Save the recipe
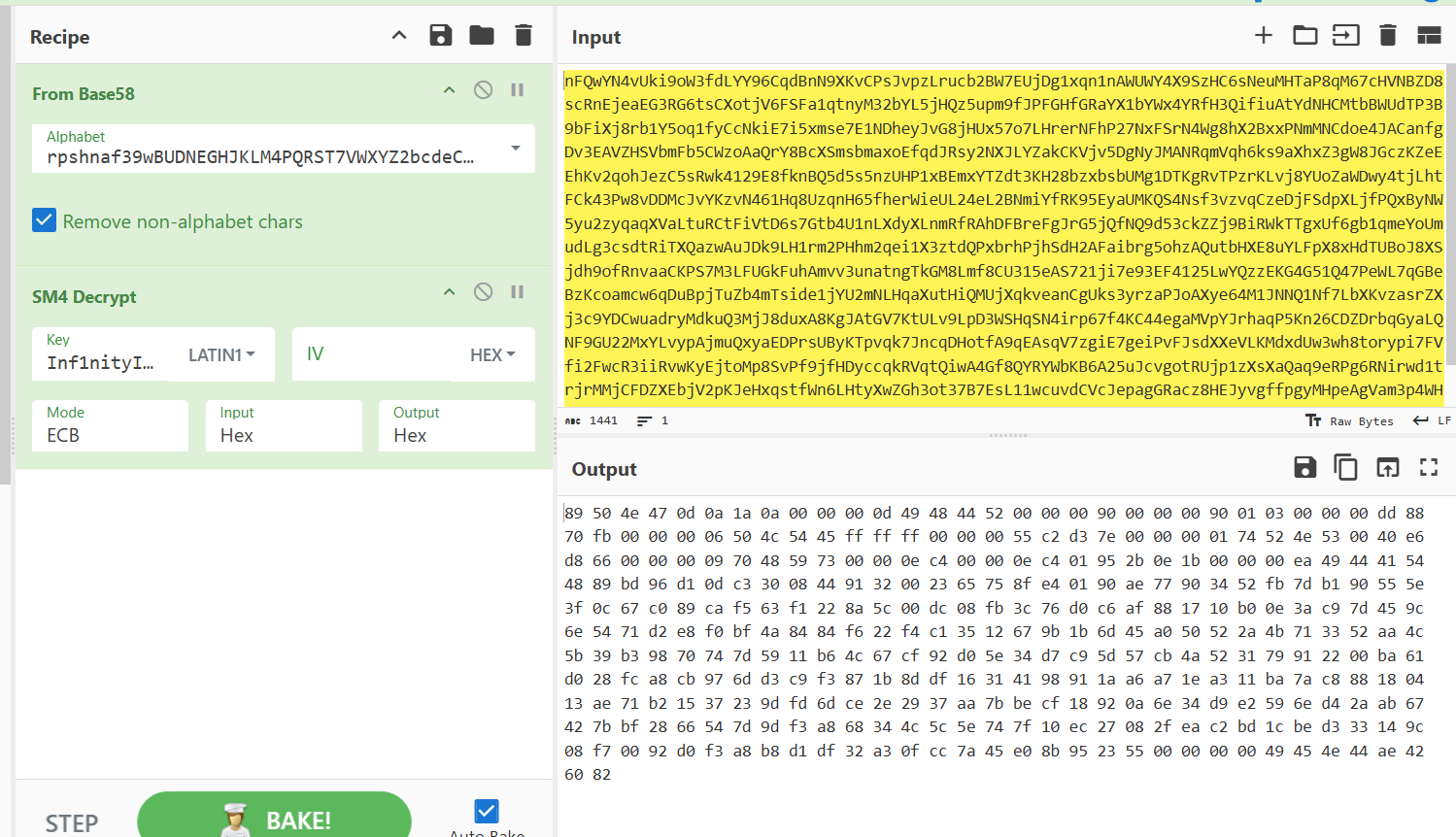The image size is (1456, 837). (x=441, y=36)
